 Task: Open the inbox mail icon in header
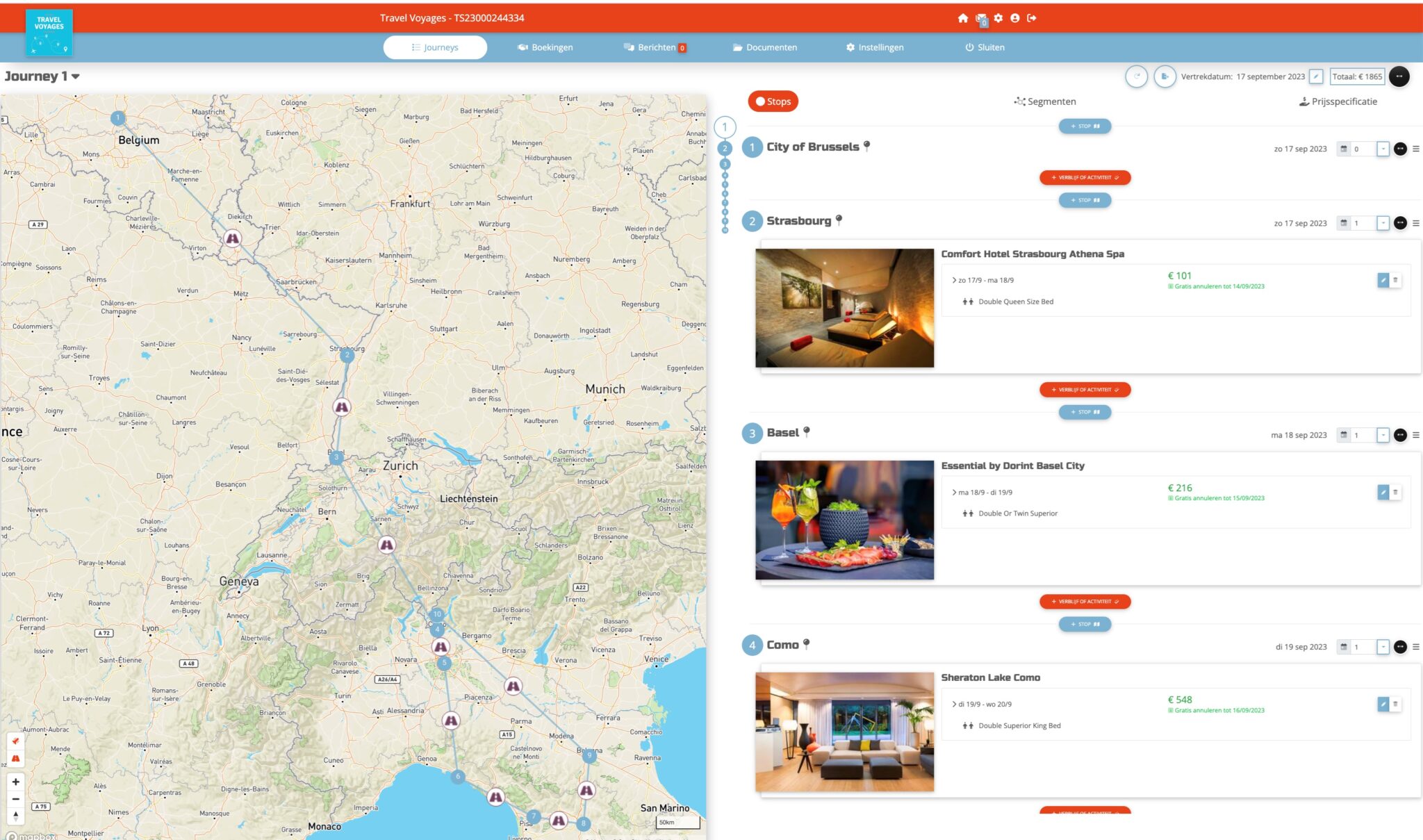[x=980, y=19]
